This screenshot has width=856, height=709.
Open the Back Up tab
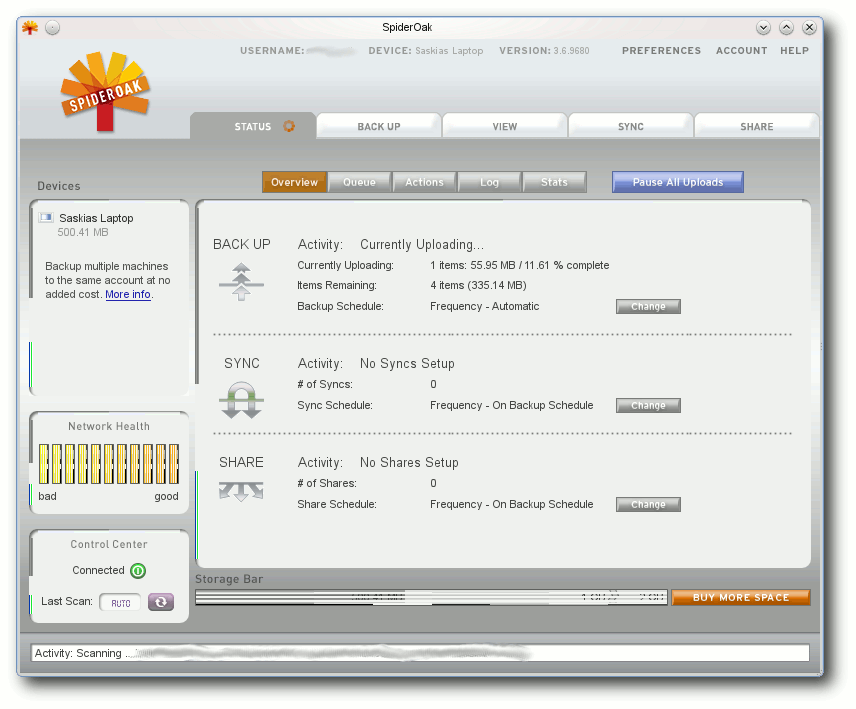pos(379,126)
